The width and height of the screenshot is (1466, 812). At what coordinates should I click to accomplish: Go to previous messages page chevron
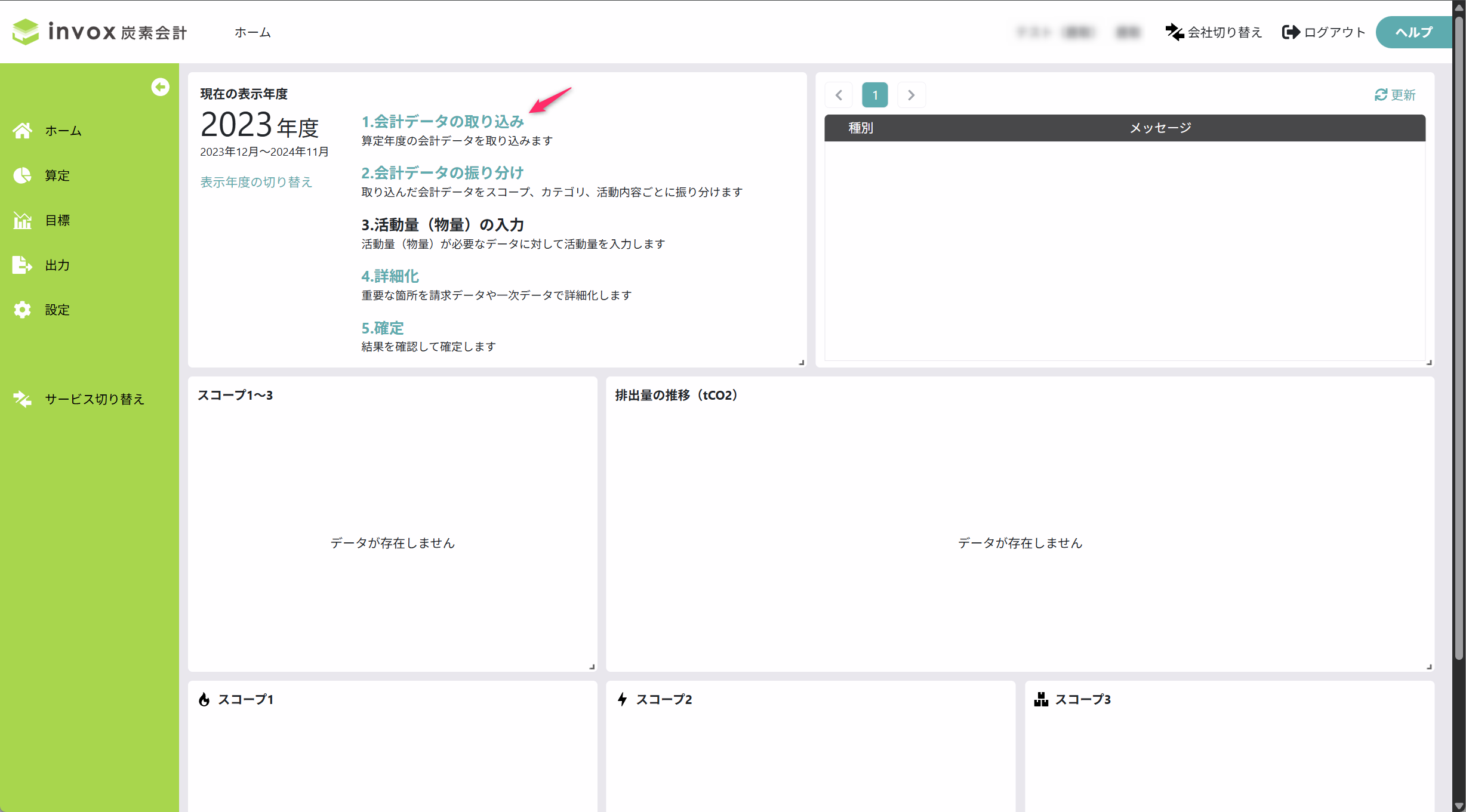tap(839, 95)
